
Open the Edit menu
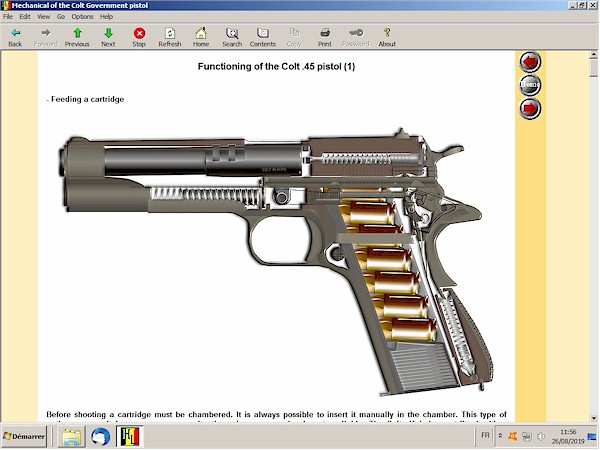pos(25,16)
